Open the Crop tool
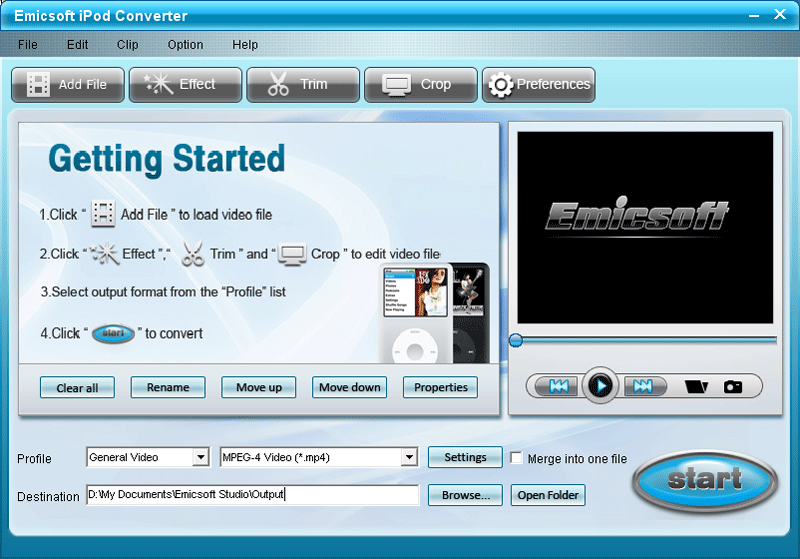The height and width of the screenshot is (559, 800). tap(421, 85)
